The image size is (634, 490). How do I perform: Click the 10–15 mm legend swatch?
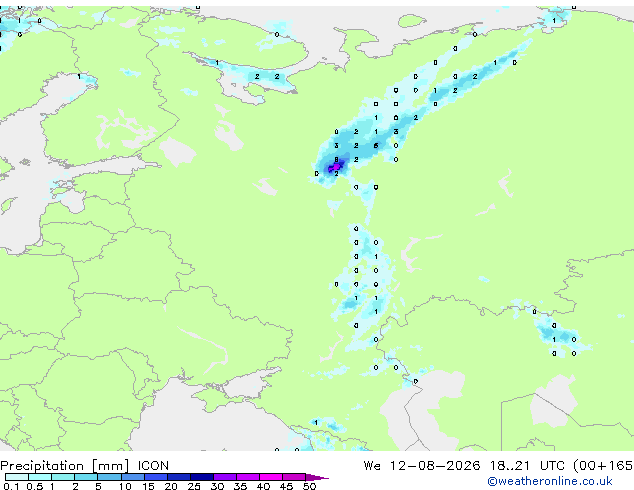(132, 477)
